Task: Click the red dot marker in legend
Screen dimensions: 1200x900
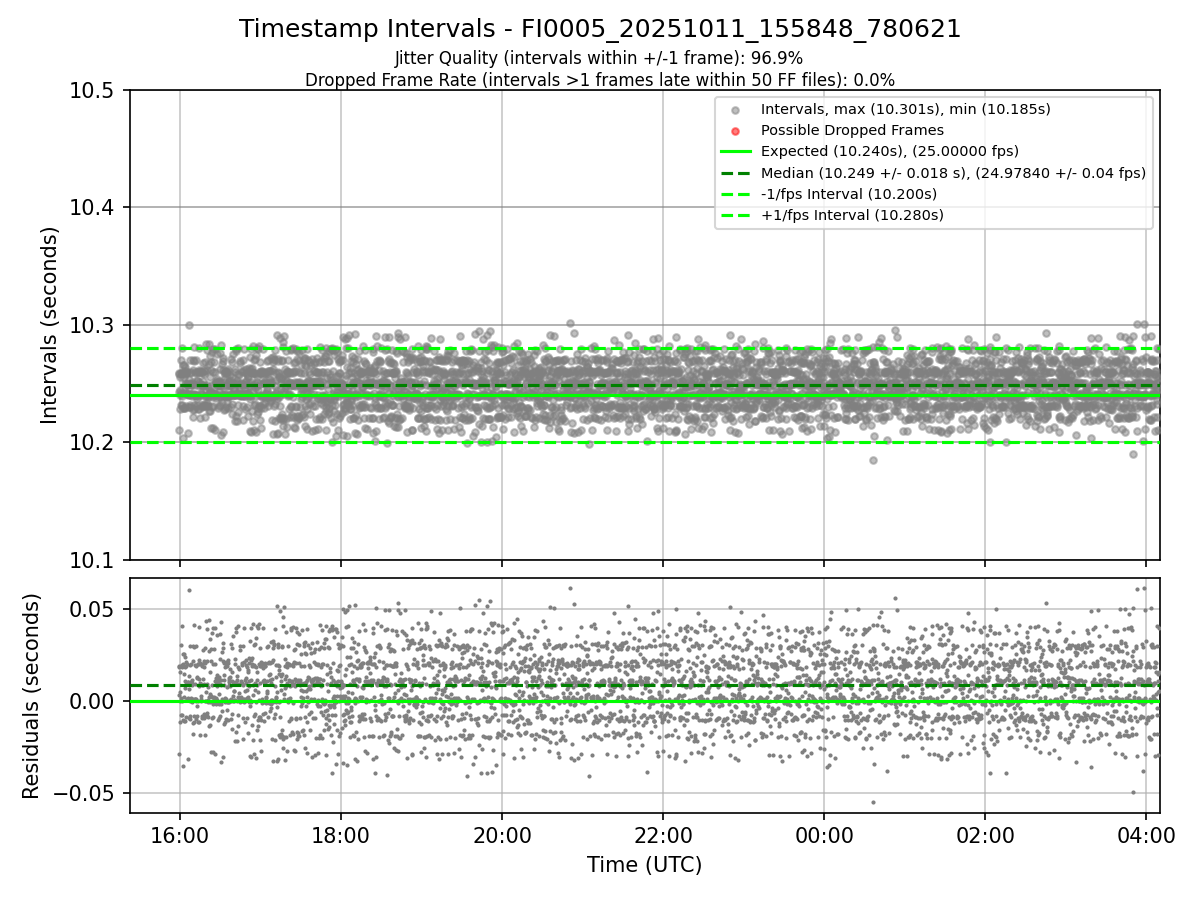Action: click(735, 131)
